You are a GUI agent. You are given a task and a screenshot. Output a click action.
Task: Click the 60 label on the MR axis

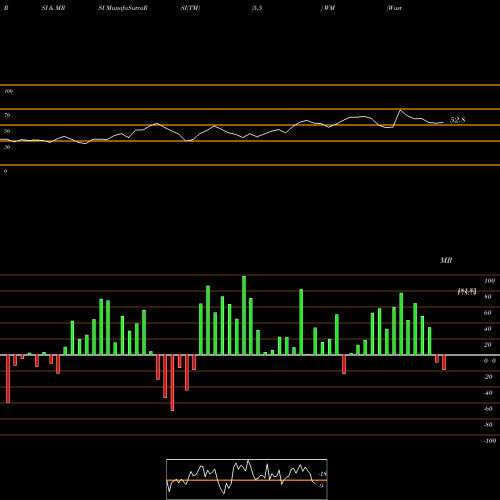coord(488,313)
